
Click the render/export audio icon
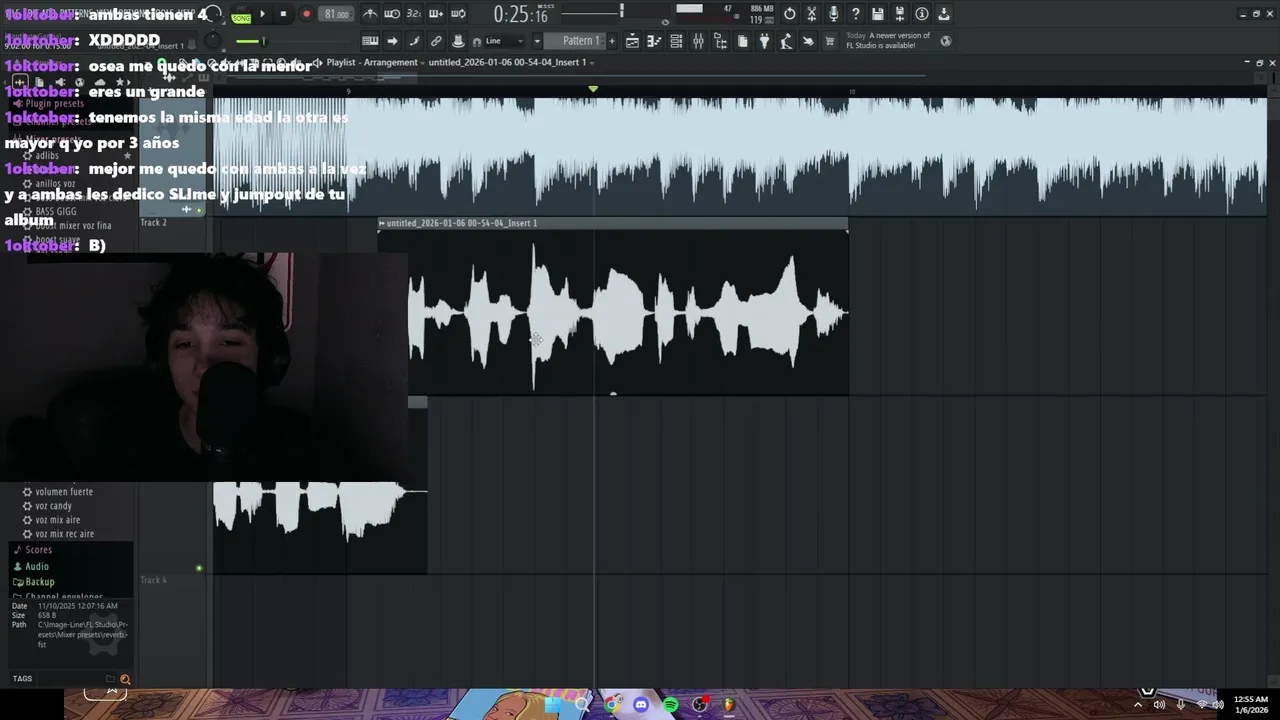click(x=900, y=14)
